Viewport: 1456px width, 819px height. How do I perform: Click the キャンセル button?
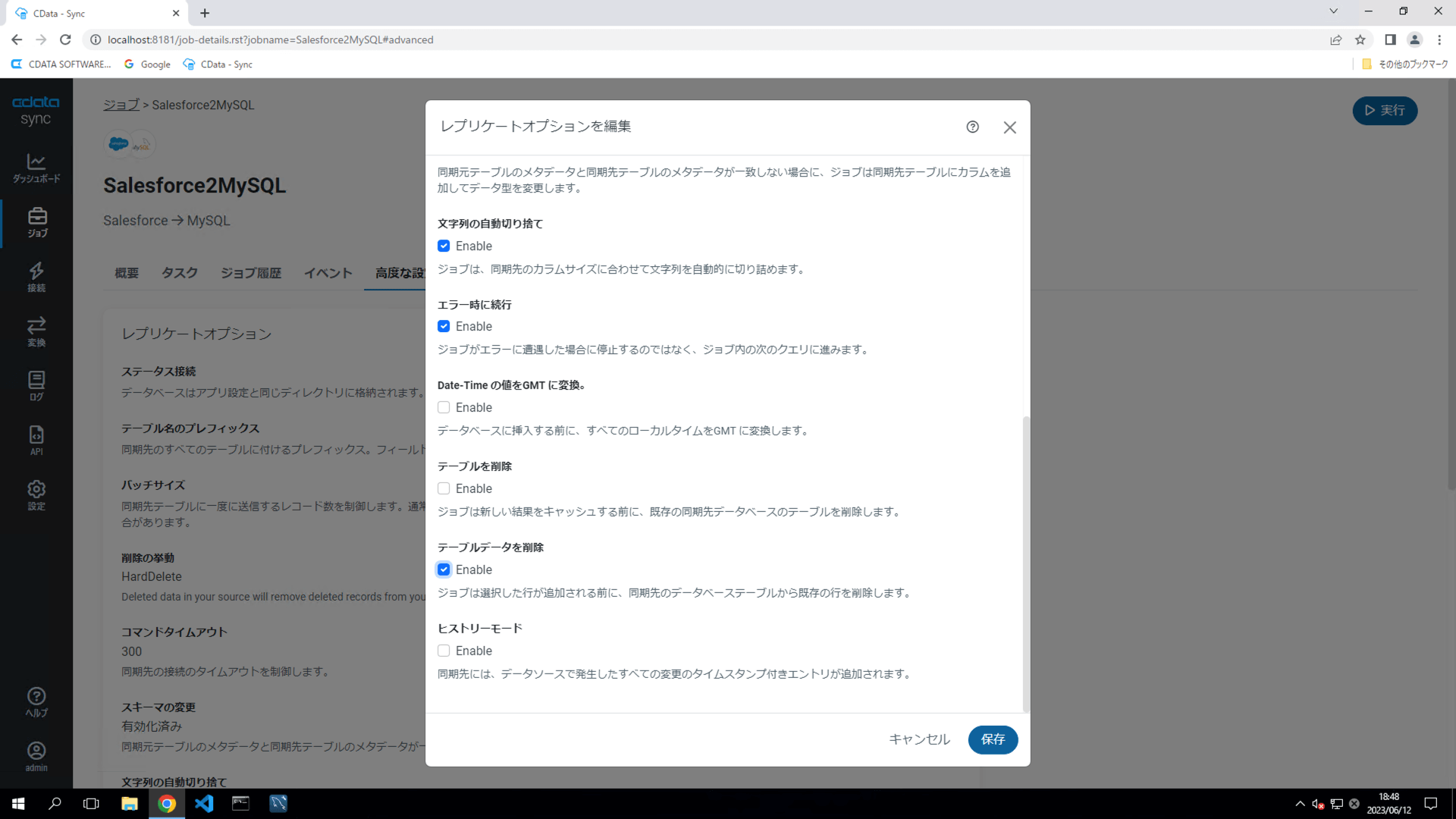coord(919,739)
